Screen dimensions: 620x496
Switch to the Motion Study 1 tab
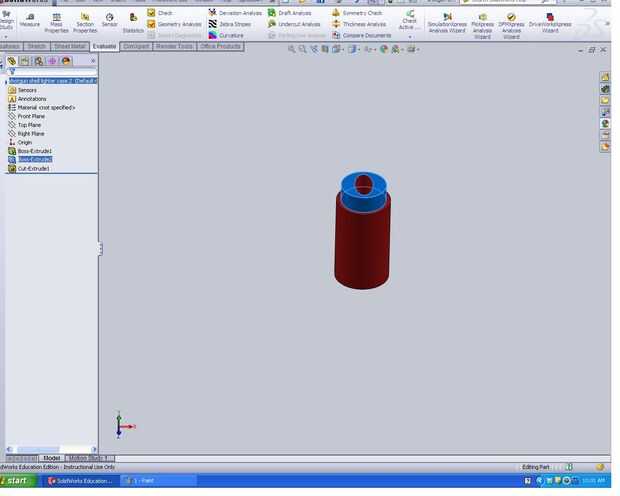tap(90, 458)
